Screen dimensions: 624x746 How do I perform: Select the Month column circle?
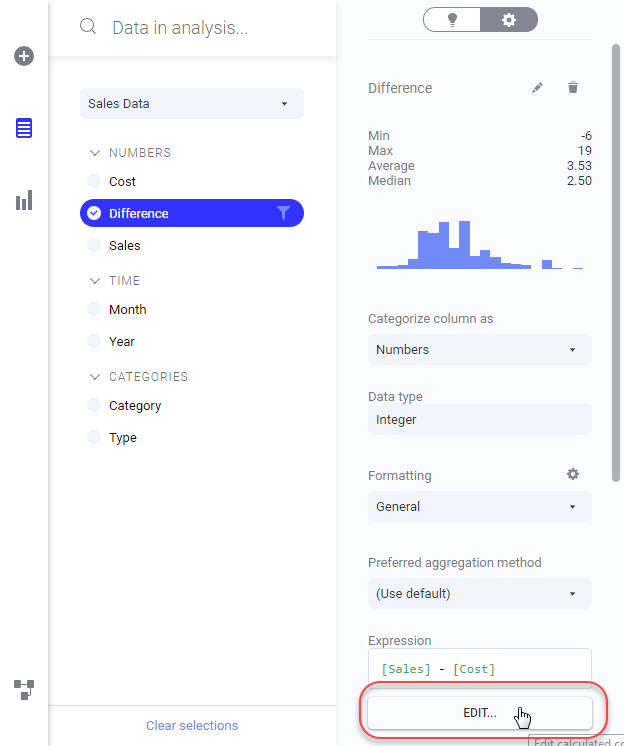pos(94,309)
